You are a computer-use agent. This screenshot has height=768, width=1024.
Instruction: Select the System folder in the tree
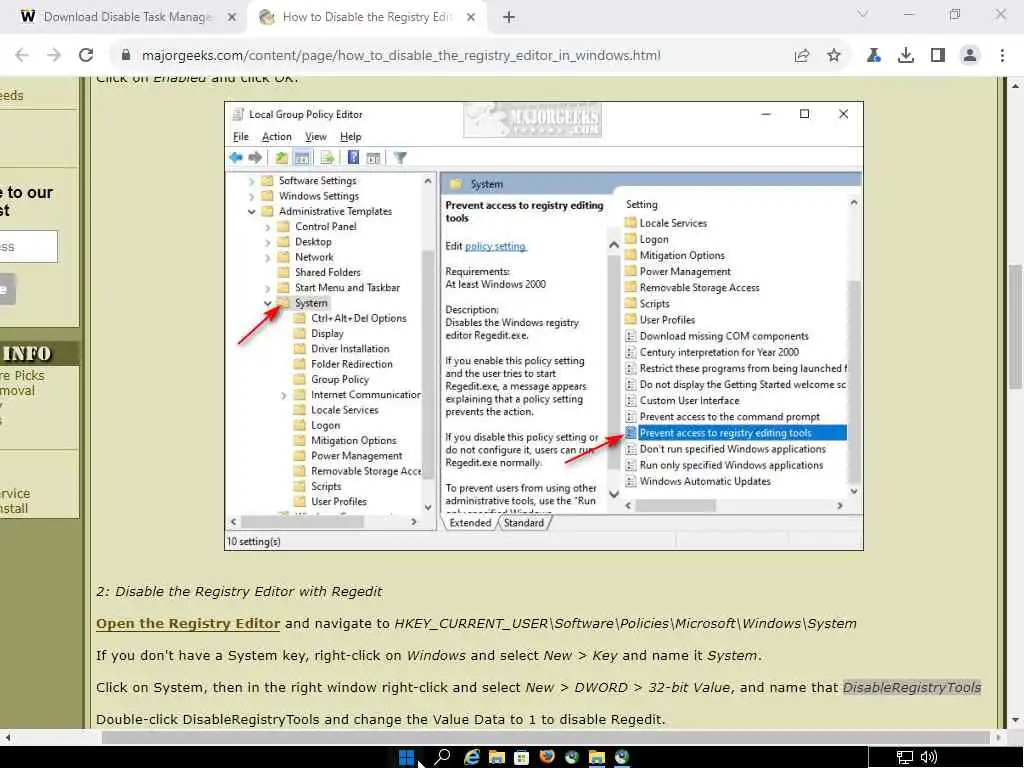pyautogui.click(x=311, y=303)
